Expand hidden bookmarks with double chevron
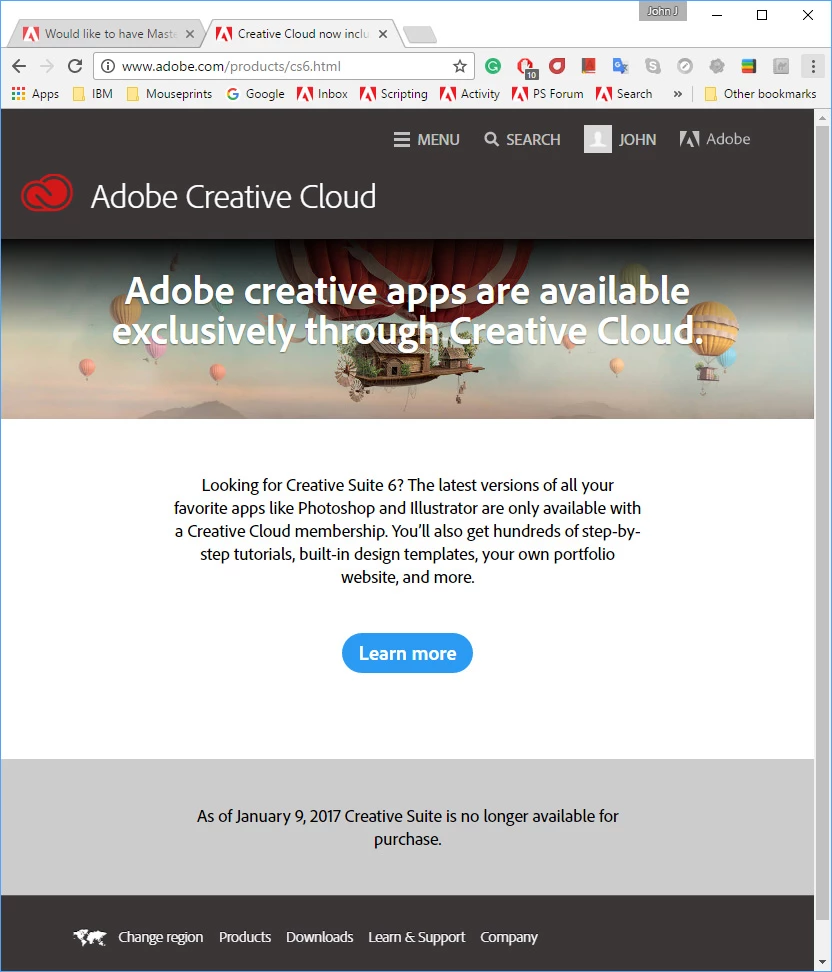This screenshot has width=832, height=972. coord(678,94)
